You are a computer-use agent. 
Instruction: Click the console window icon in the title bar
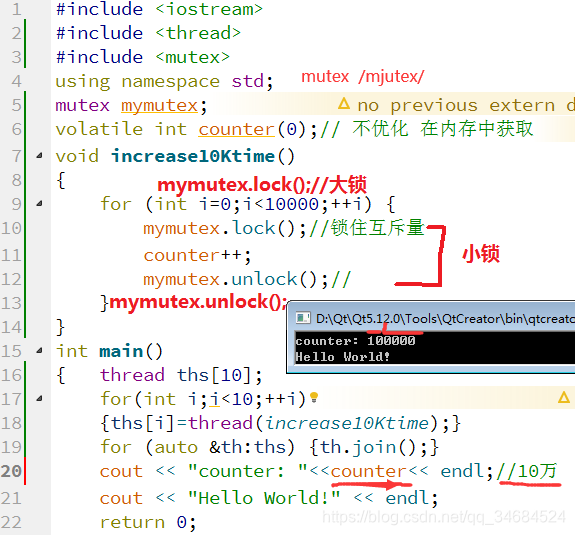click(303, 318)
